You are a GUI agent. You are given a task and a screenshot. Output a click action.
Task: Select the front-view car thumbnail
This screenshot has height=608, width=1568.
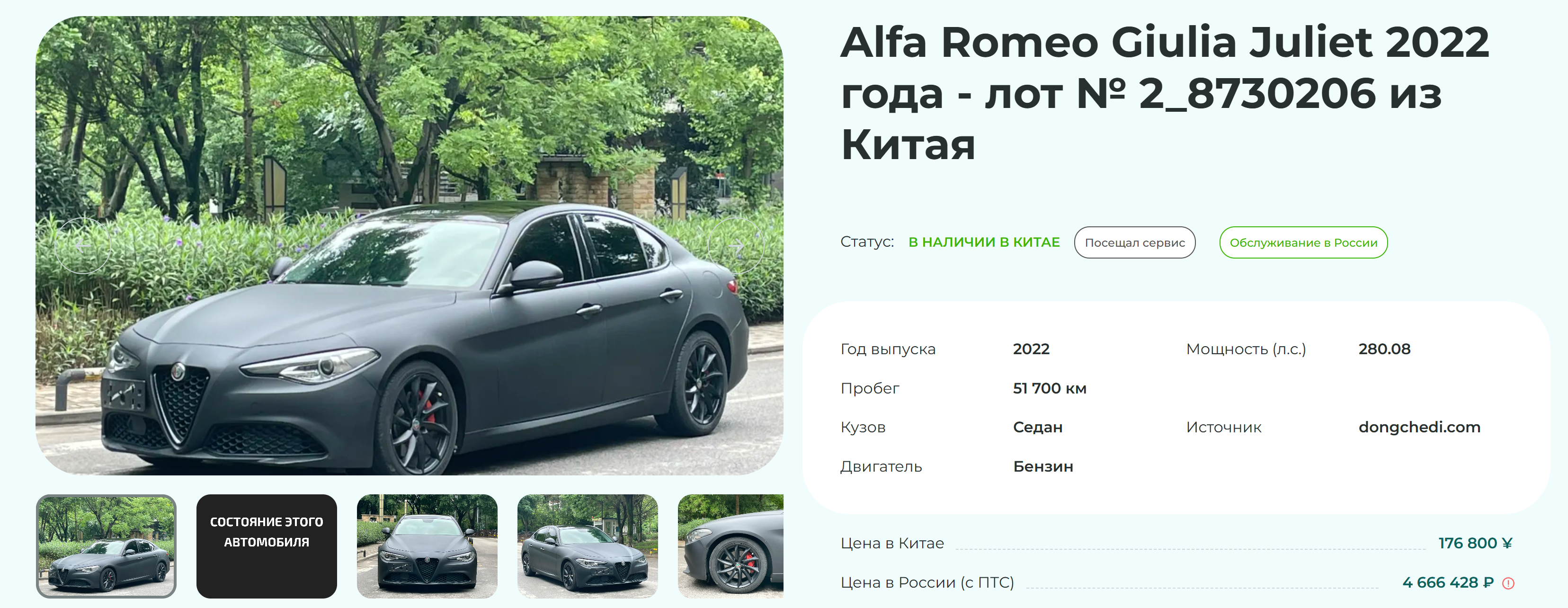tap(427, 546)
